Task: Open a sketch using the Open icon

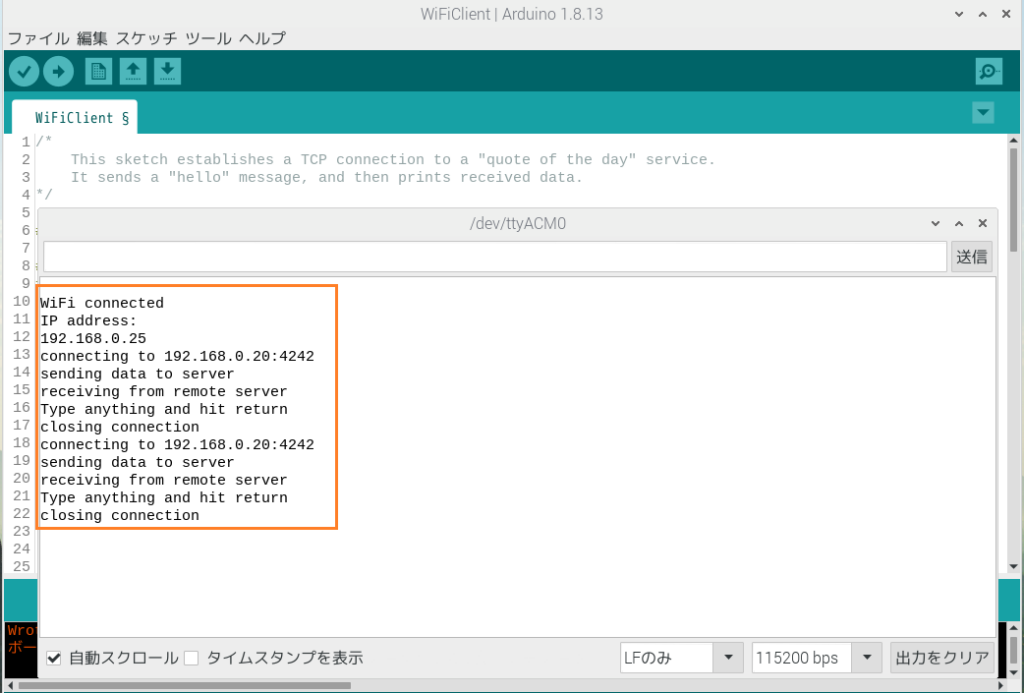Action: pos(132,71)
